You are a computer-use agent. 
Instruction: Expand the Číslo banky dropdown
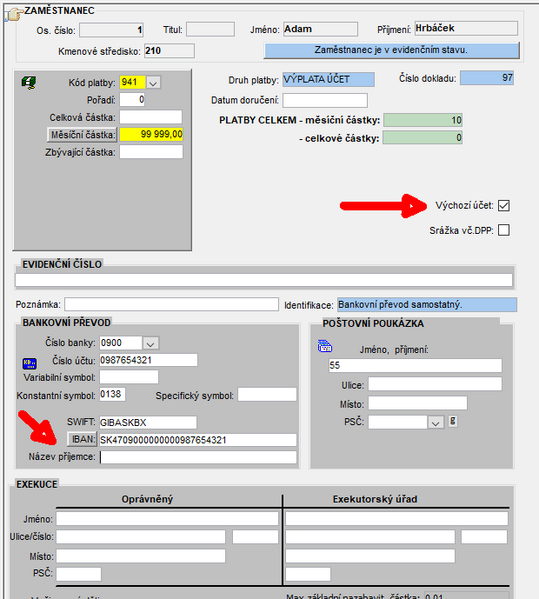151,343
